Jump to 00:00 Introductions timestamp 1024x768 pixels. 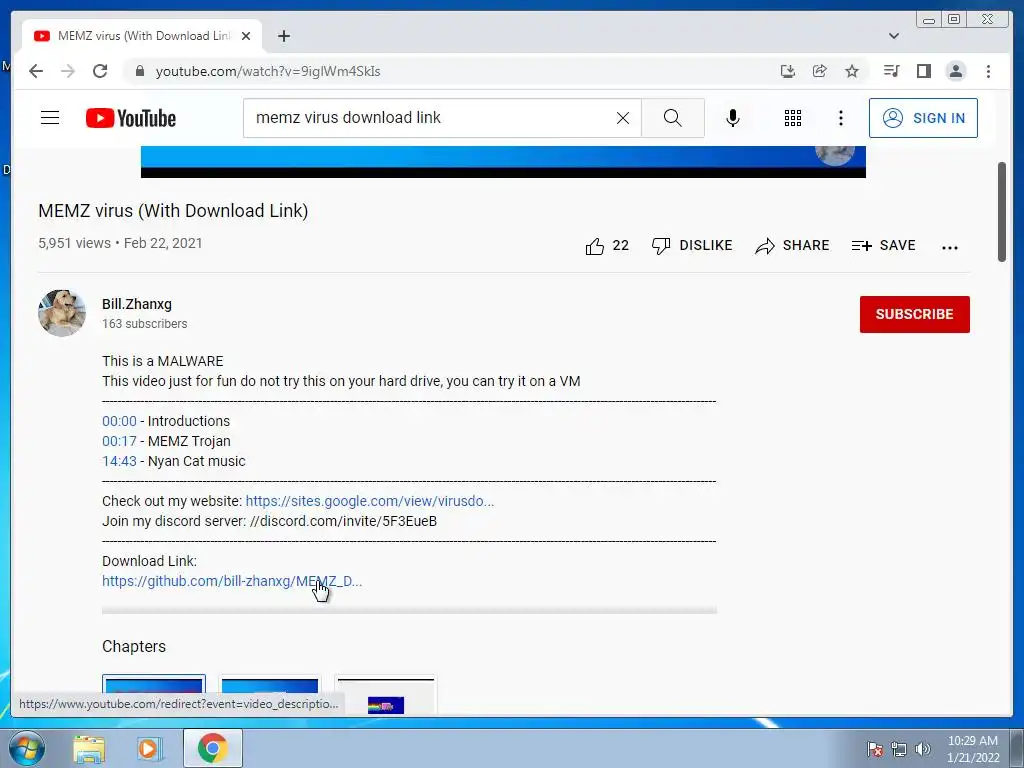pos(119,421)
